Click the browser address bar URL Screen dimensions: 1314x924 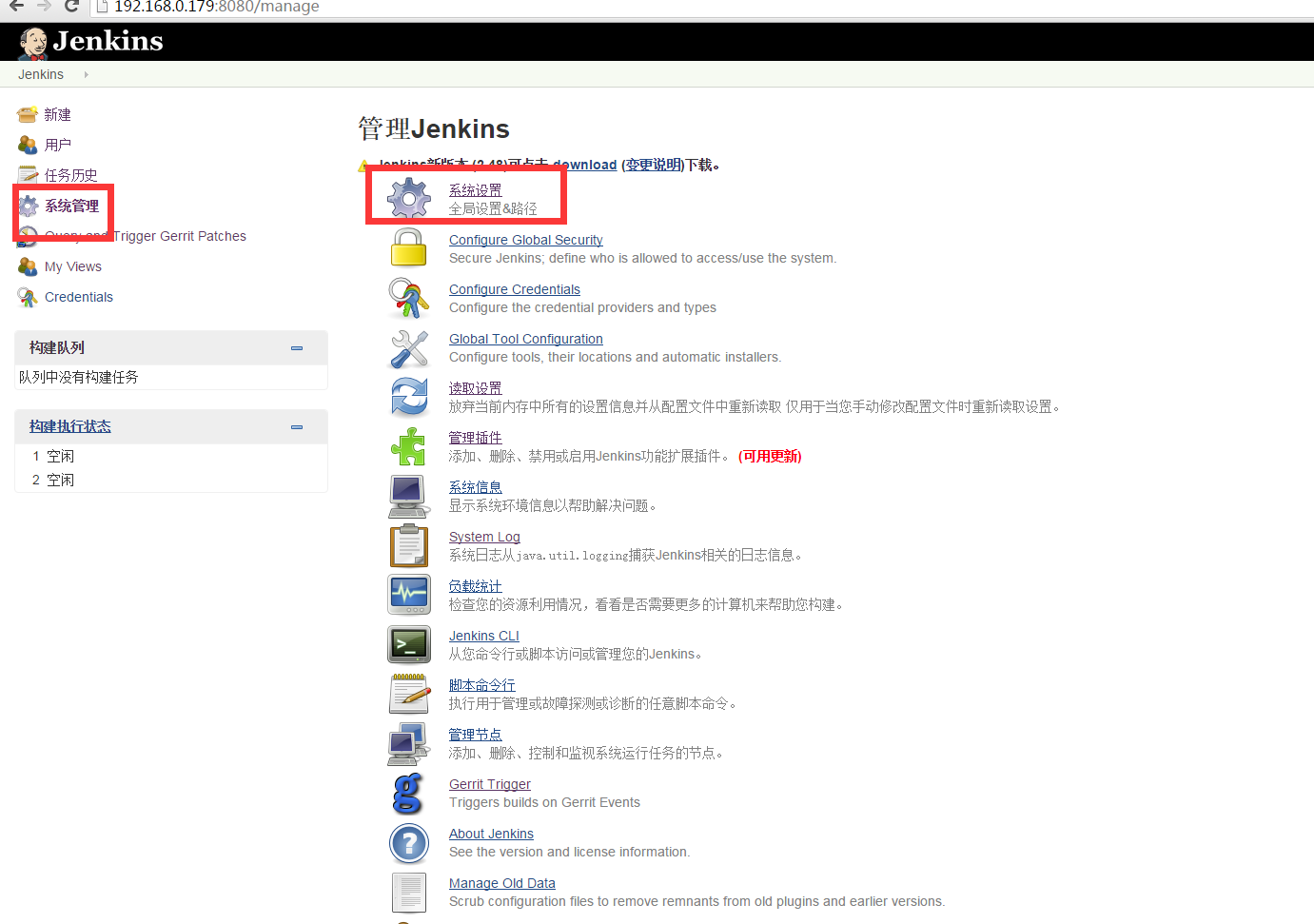click(217, 7)
